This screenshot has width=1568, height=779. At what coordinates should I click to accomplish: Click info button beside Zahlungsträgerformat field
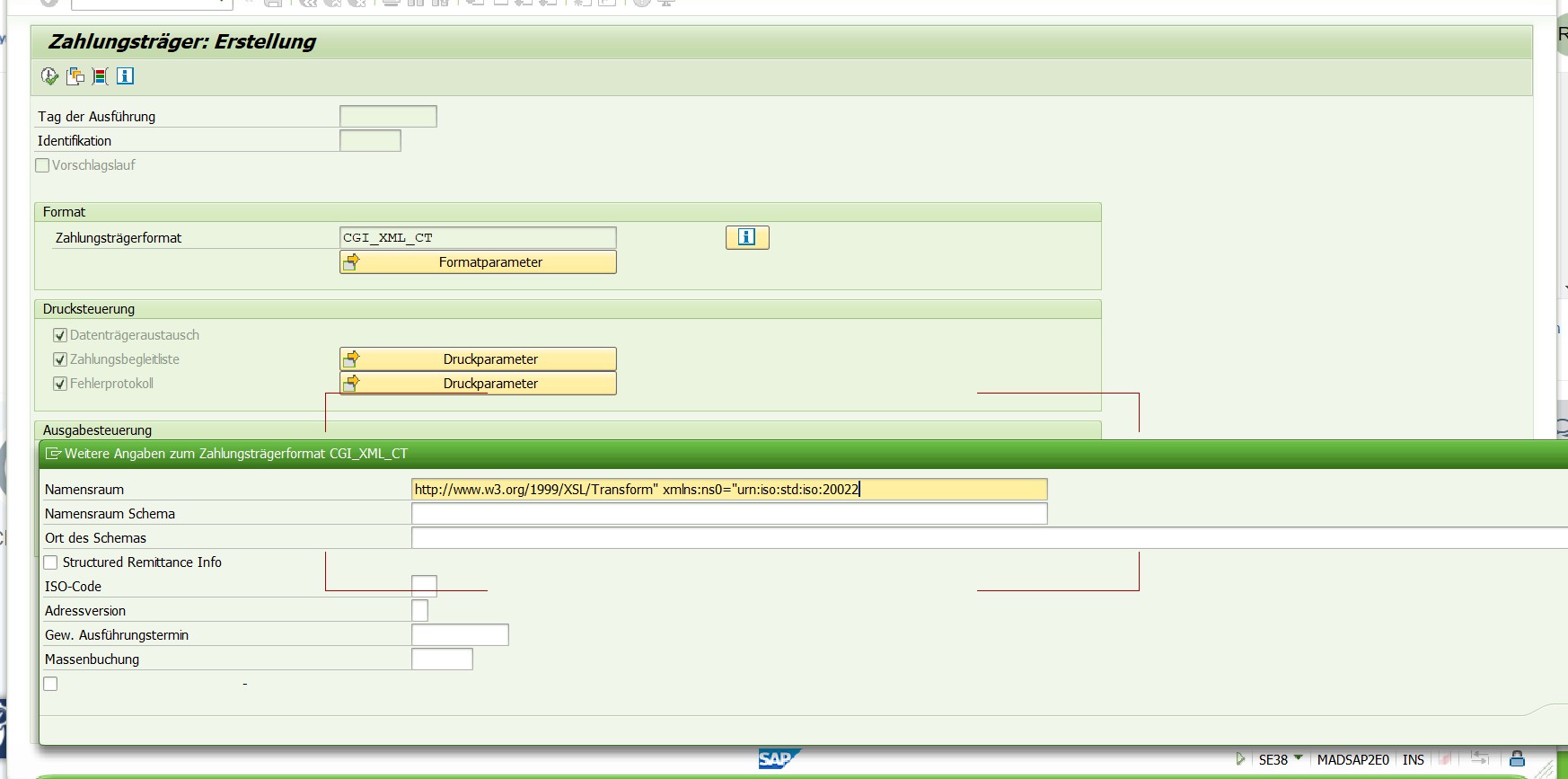point(746,237)
